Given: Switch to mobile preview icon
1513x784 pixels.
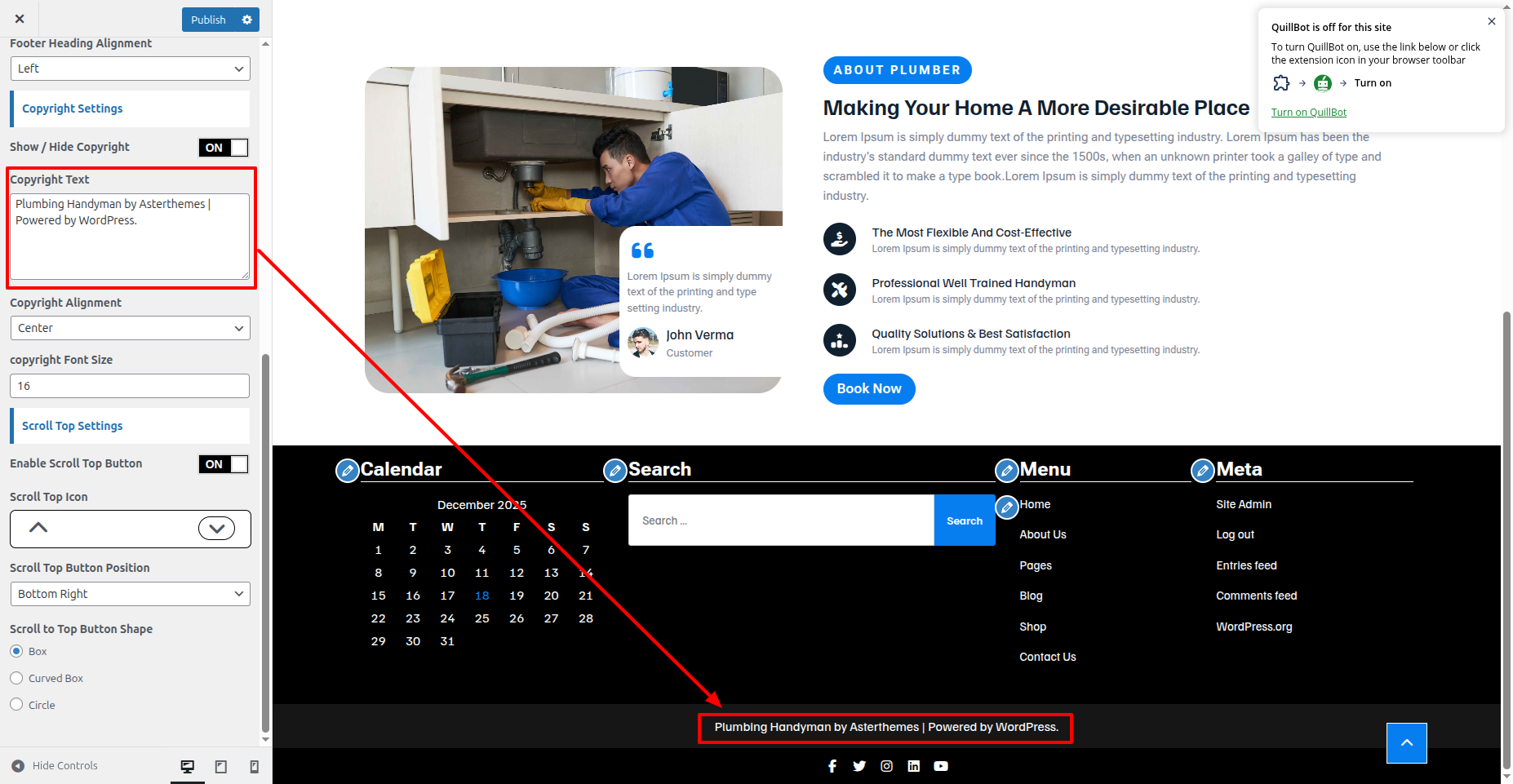Looking at the screenshot, I should click(x=254, y=766).
